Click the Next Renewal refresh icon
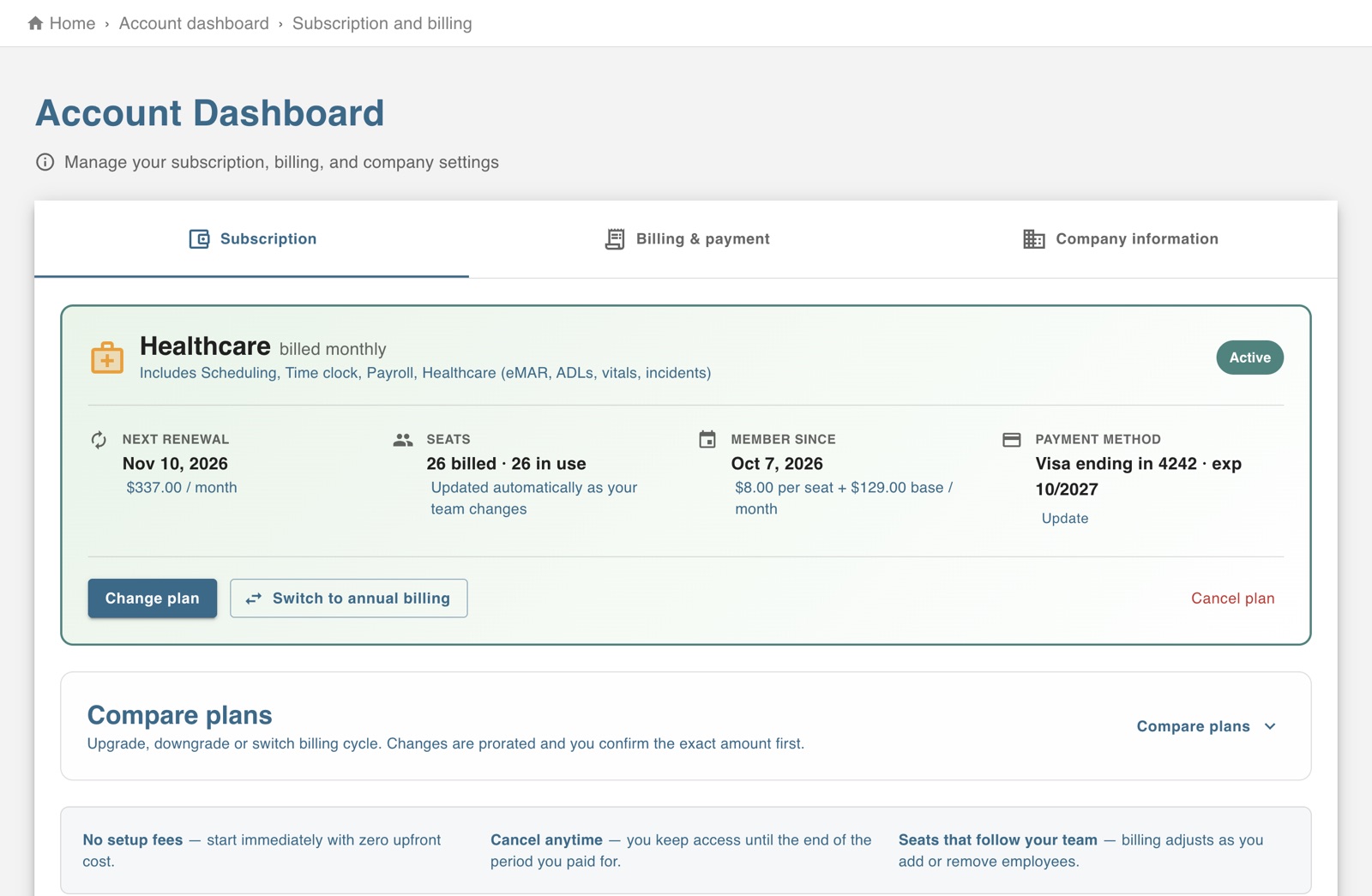 99,440
